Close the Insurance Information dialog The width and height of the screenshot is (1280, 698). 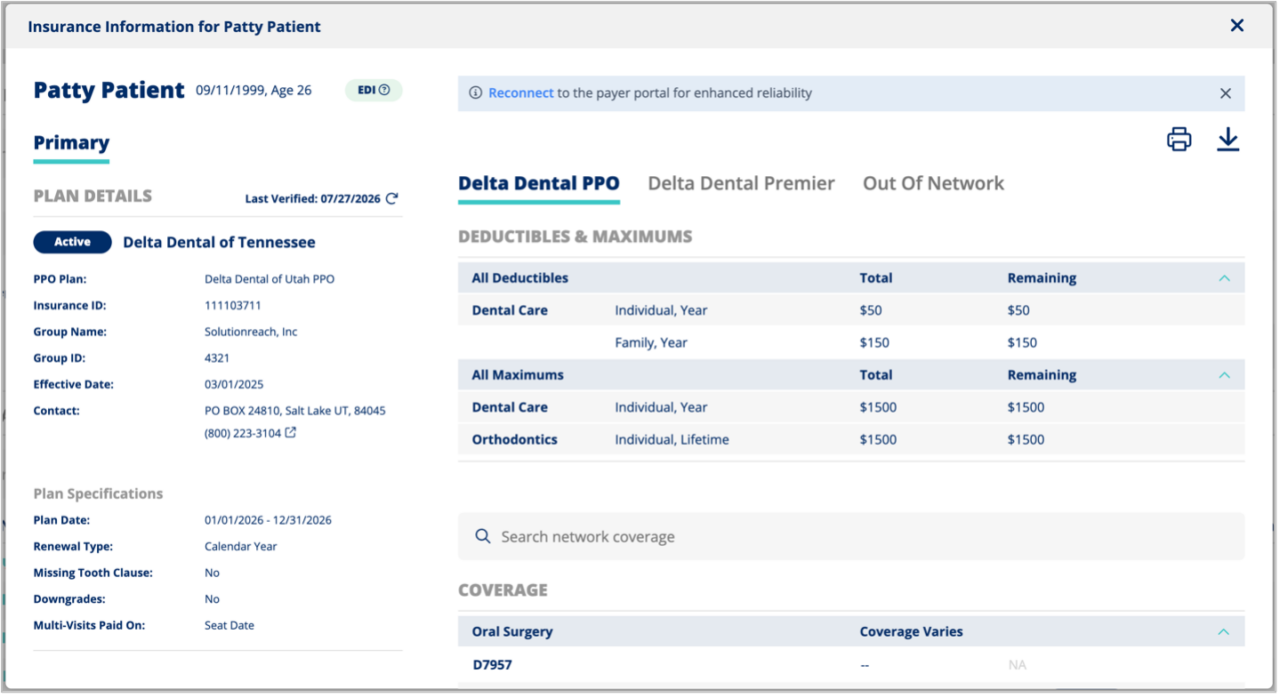(x=1237, y=25)
